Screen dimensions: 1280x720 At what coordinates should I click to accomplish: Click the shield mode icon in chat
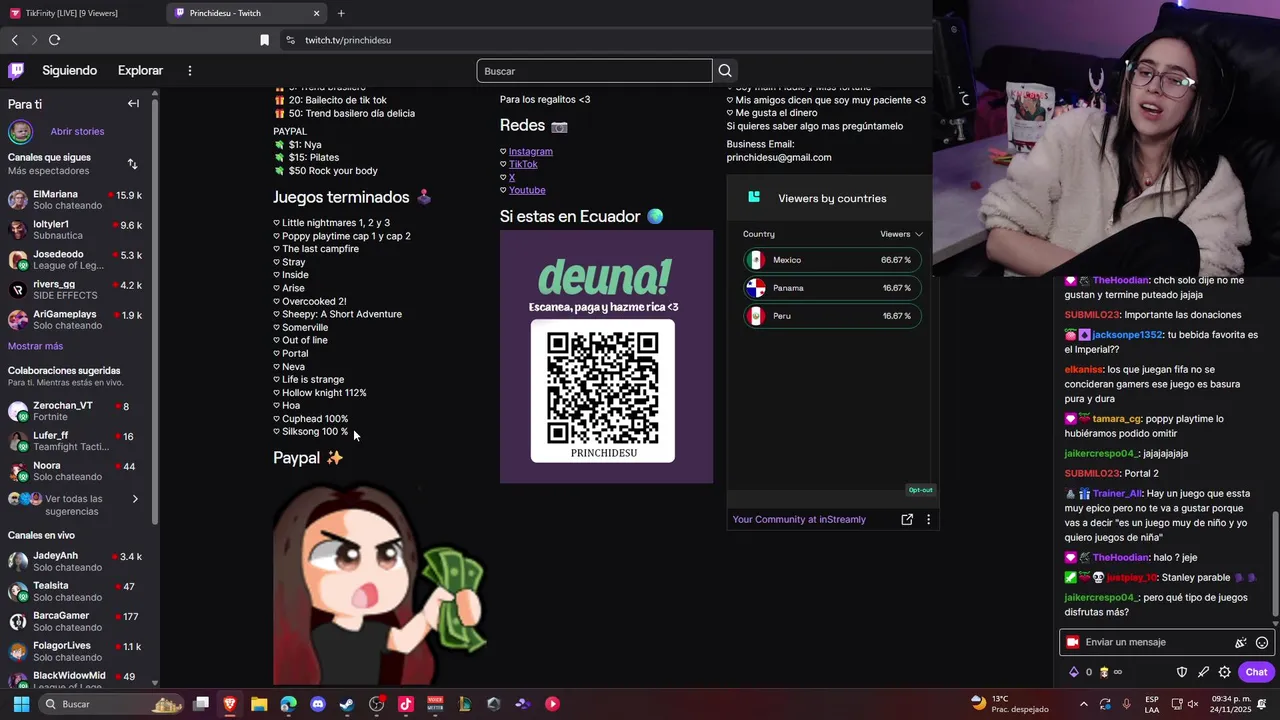point(1181,672)
